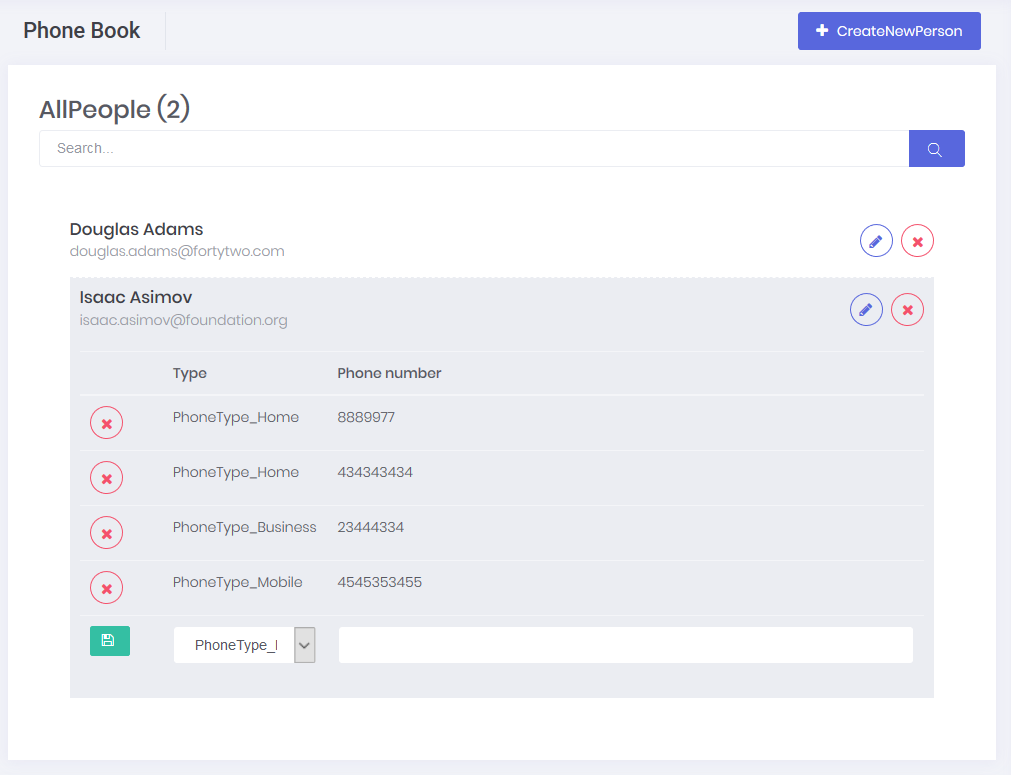Click the 23444334 phone number text
Image resolution: width=1011 pixels, height=775 pixels.
(x=370, y=527)
